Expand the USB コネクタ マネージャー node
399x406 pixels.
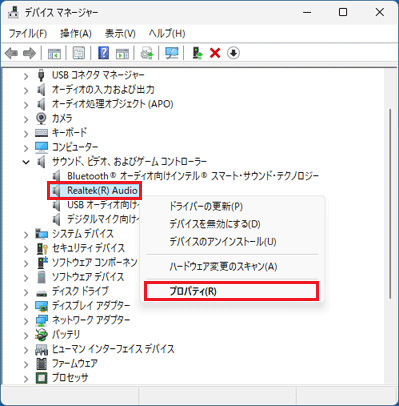tap(26, 76)
